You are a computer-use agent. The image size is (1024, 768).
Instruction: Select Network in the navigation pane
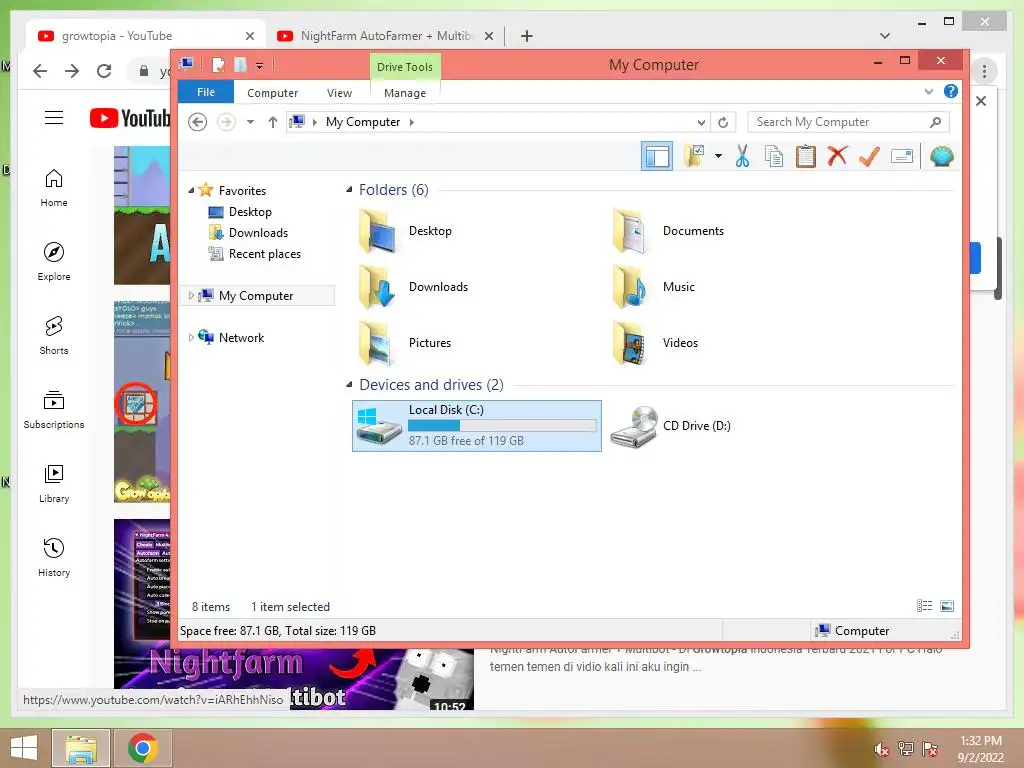pyautogui.click(x=241, y=338)
